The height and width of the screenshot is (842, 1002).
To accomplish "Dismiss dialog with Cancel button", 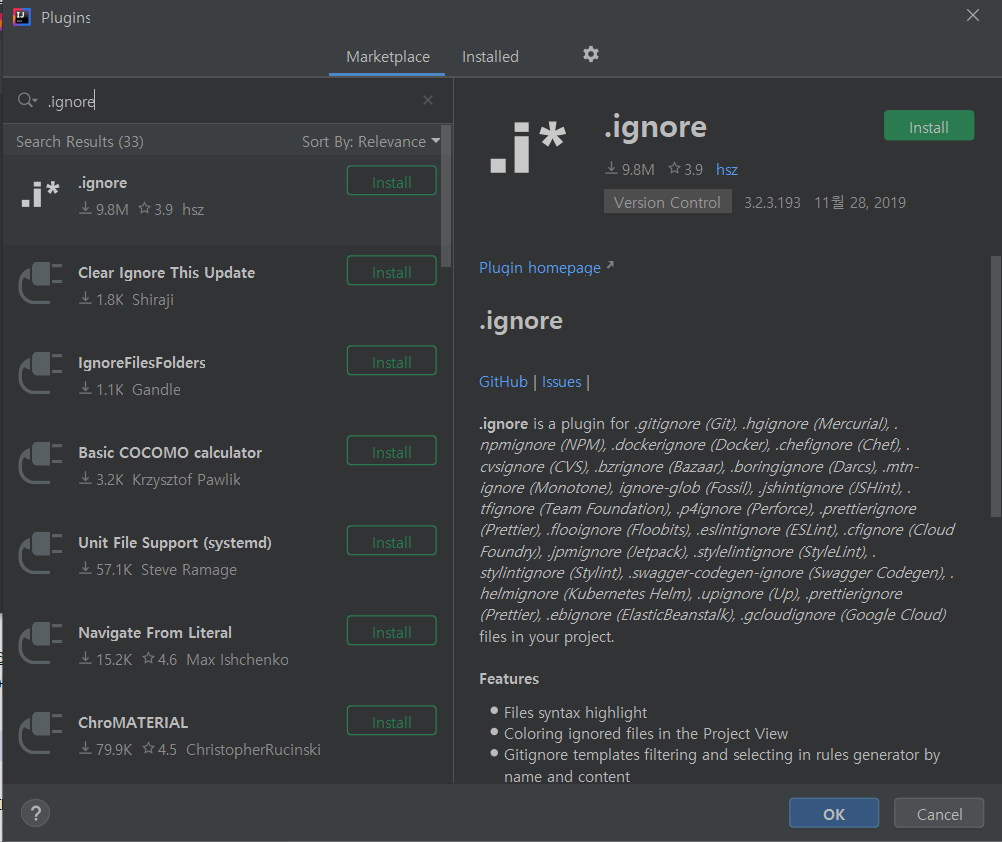I will [x=939, y=814].
